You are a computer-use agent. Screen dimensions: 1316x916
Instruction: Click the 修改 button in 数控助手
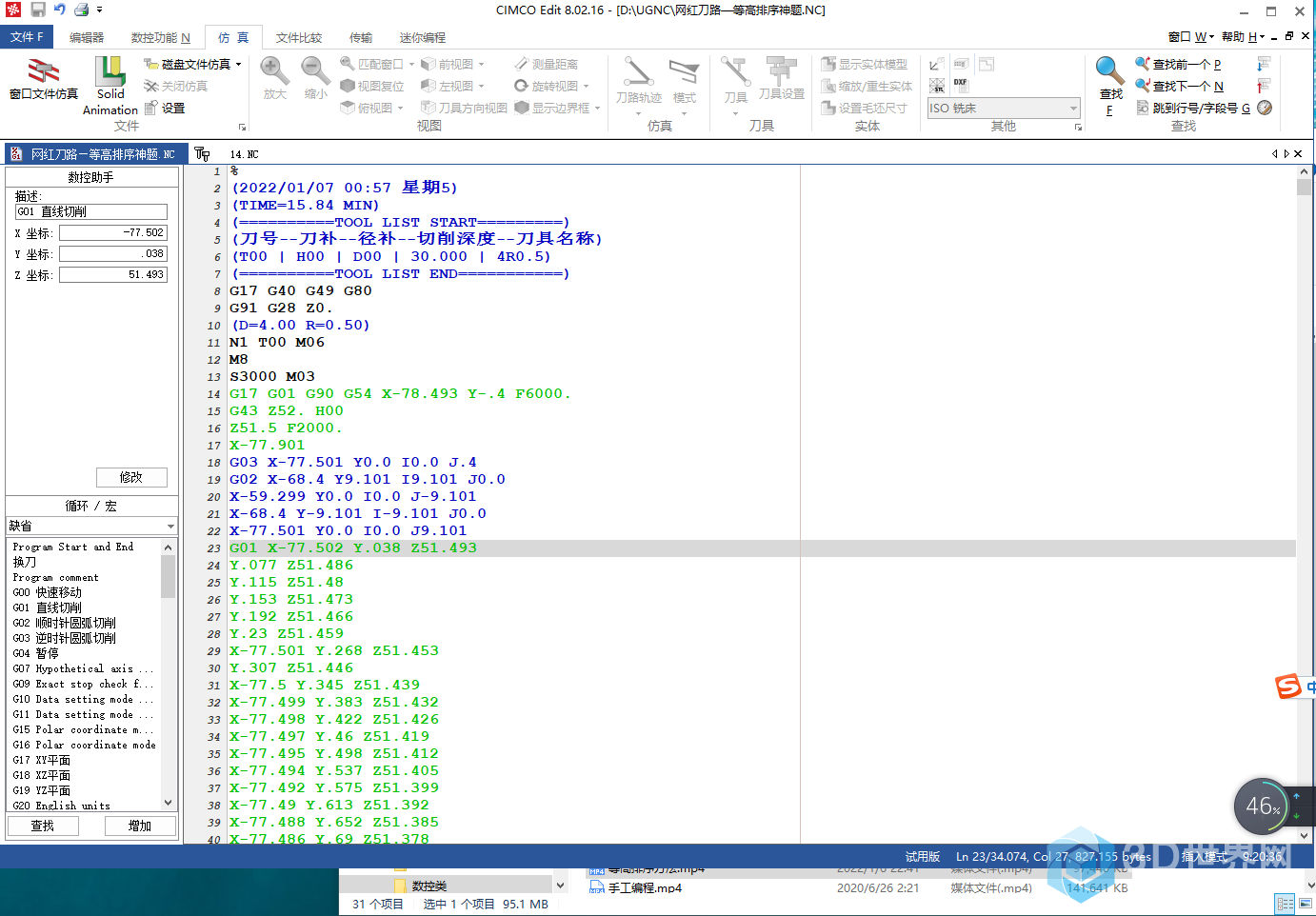pos(131,477)
